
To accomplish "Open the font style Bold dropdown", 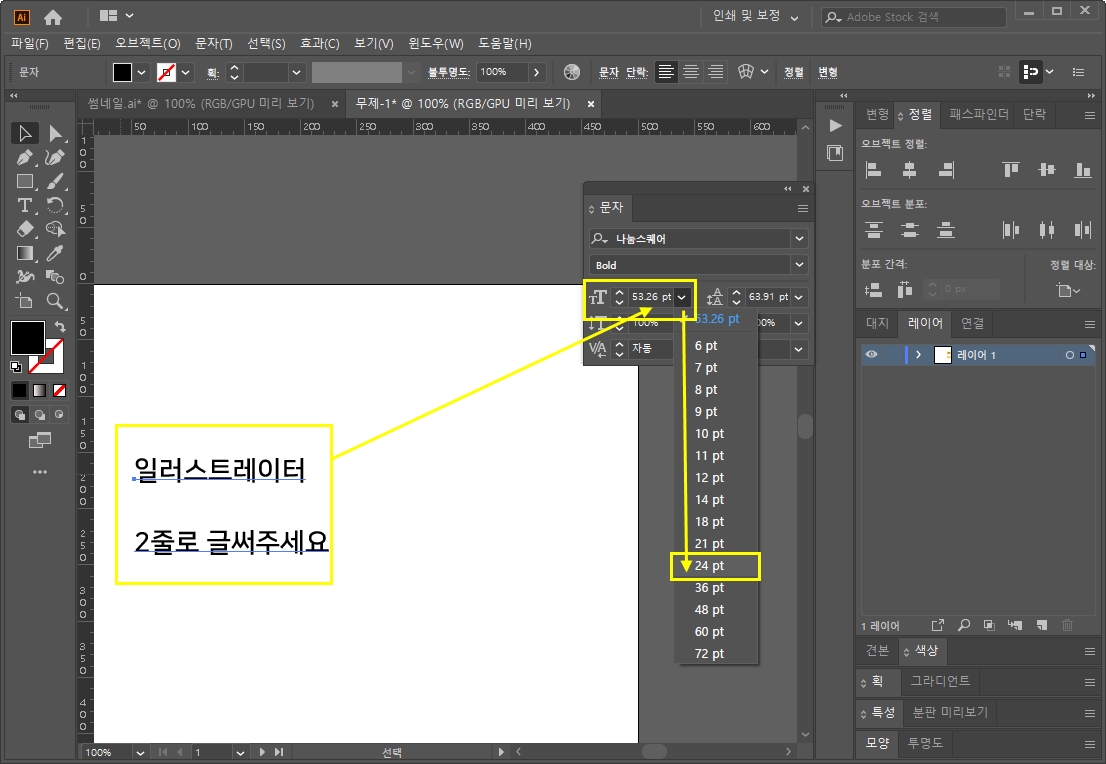I will click(799, 265).
